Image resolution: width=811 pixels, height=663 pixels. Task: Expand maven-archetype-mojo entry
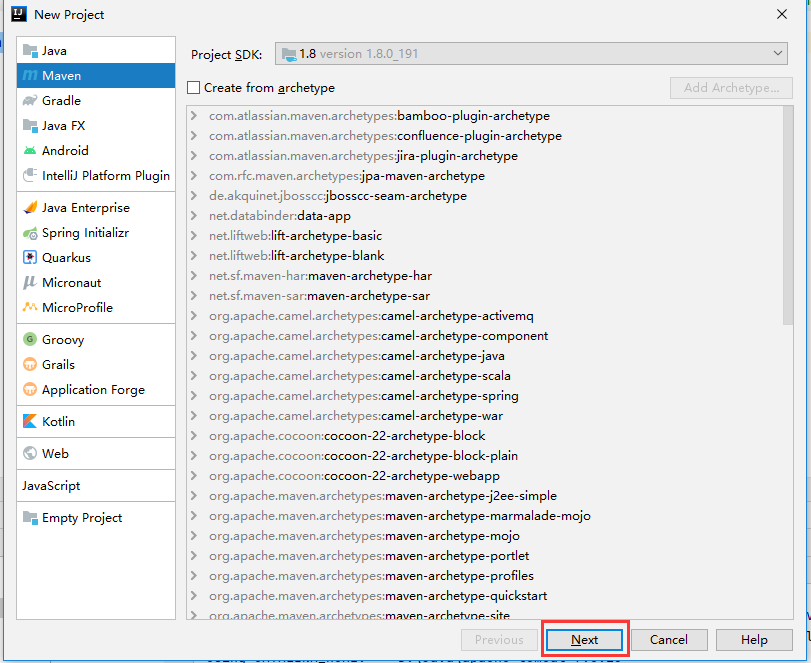[x=194, y=536]
